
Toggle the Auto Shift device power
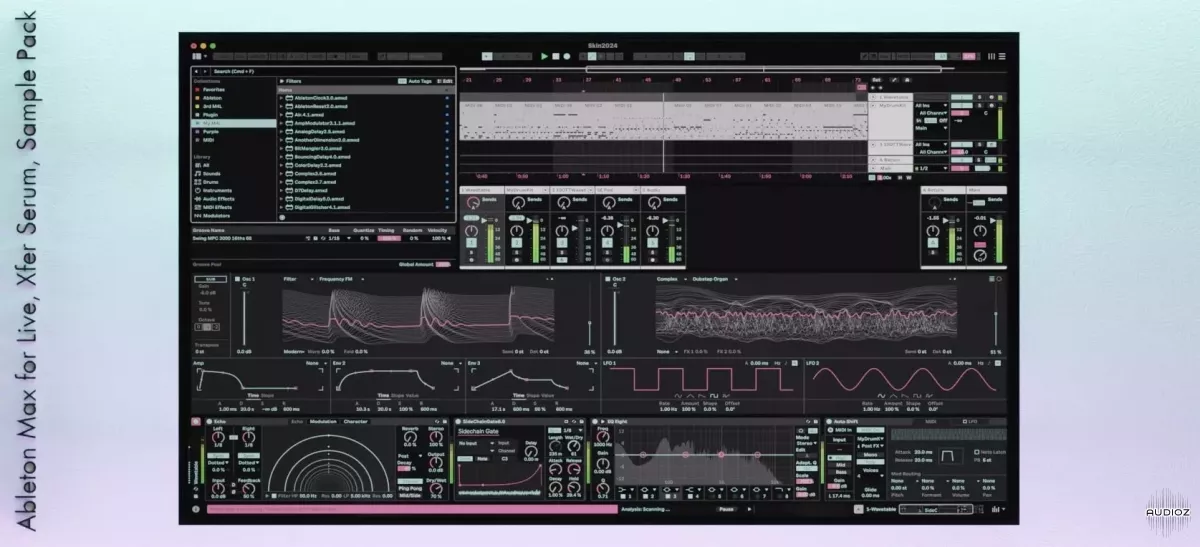pos(829,421)
